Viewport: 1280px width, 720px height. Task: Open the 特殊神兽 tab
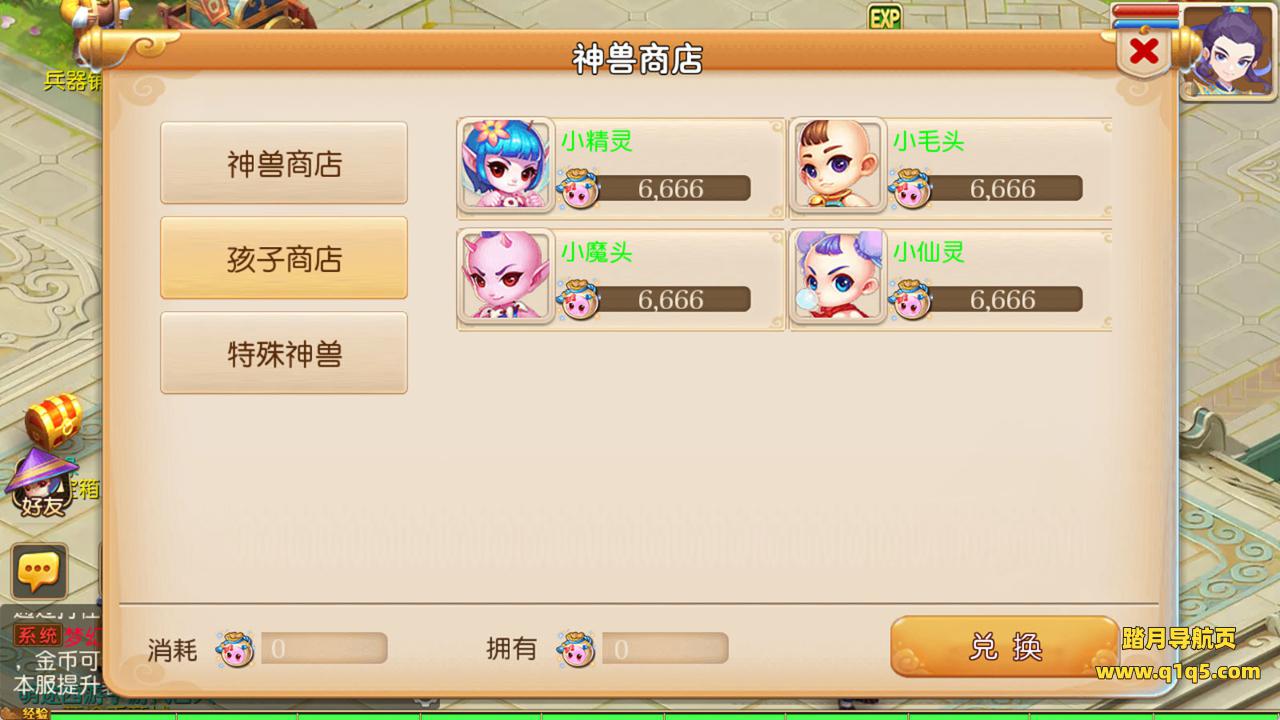(284, 353)
